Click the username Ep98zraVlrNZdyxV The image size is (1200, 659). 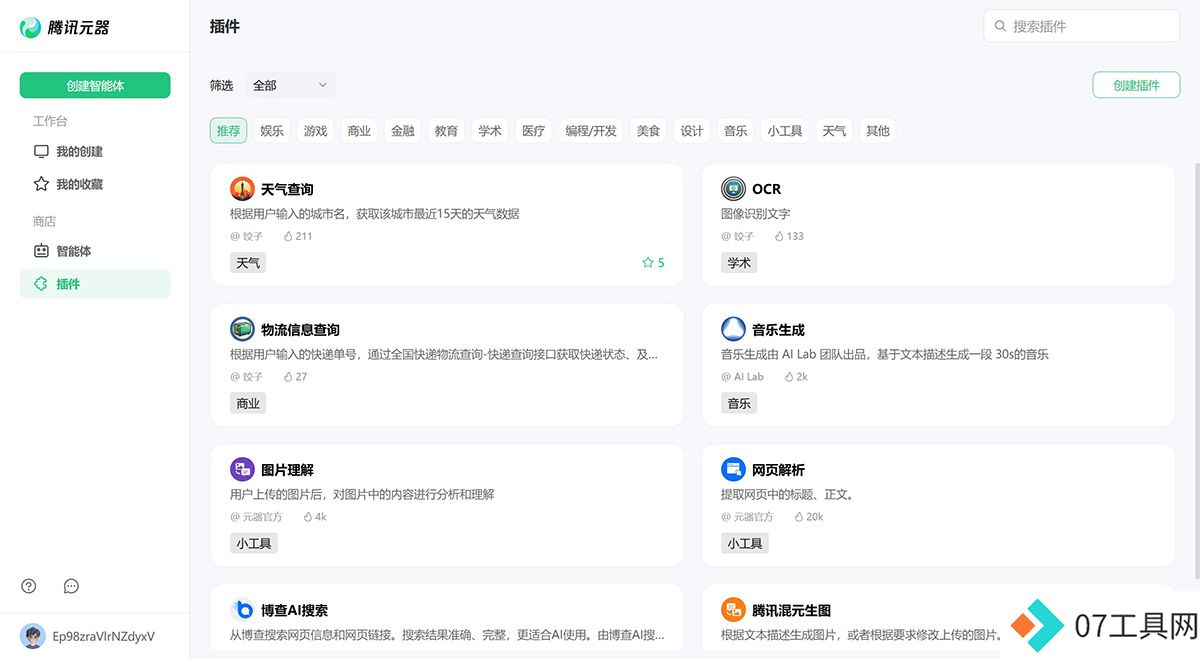[x=103, y=636]
